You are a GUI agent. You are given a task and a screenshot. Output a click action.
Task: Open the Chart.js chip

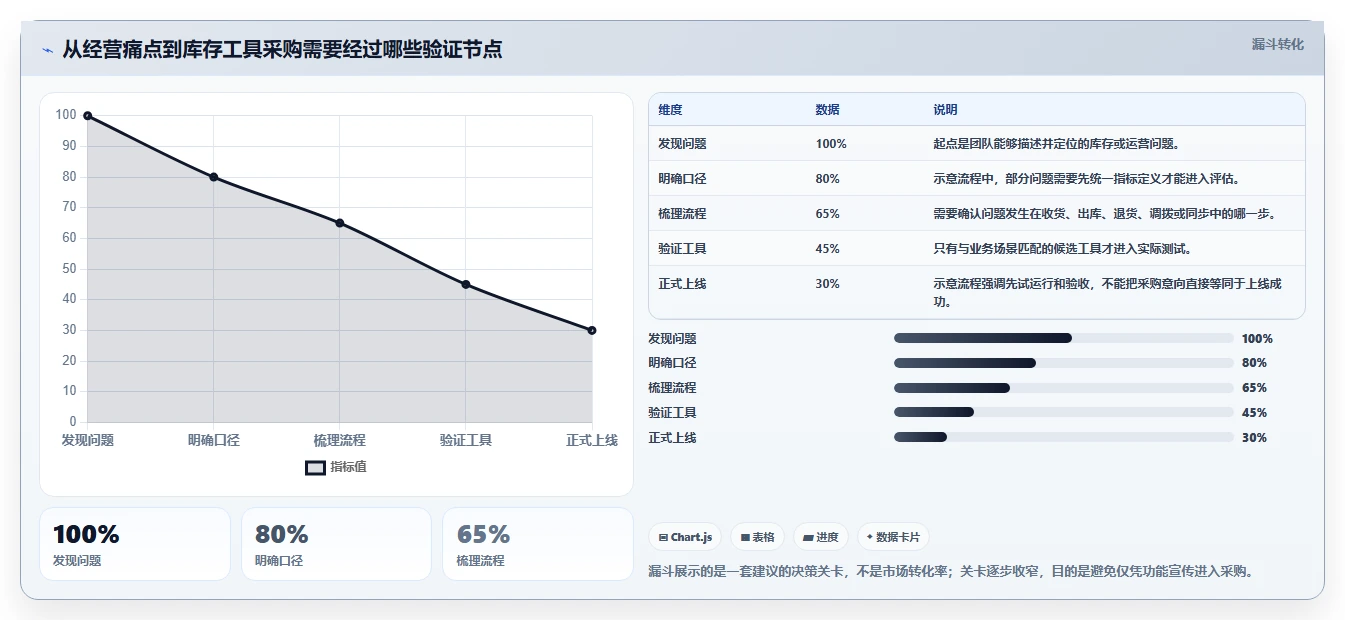(685, 537)
